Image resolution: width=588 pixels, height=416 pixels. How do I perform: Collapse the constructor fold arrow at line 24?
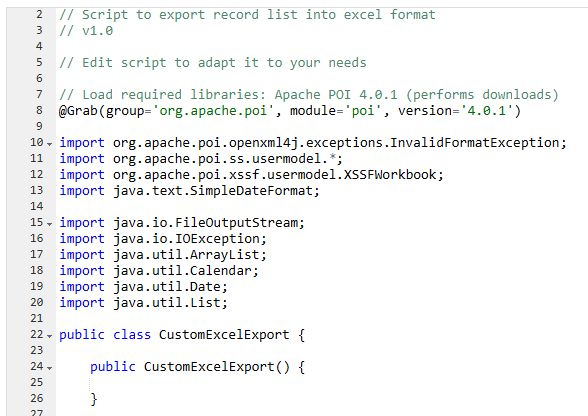[50, 368]
